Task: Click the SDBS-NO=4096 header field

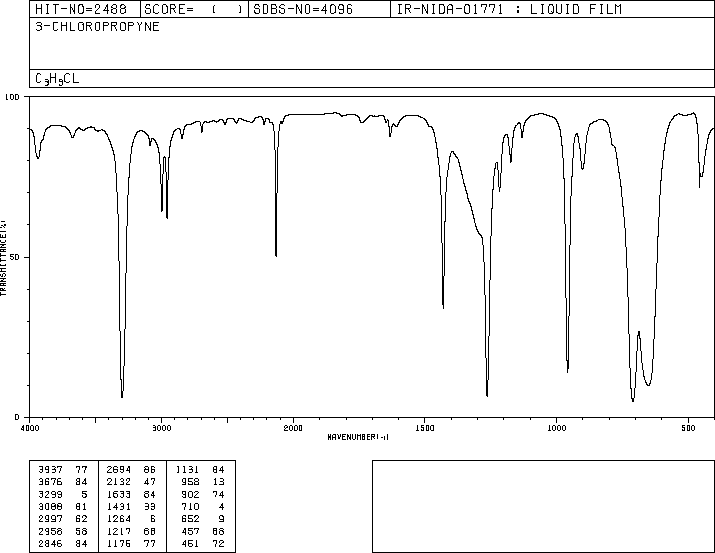Action: (x=319, y=9)
